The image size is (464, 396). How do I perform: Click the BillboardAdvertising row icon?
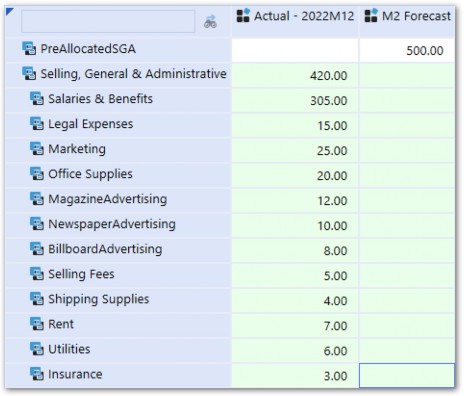(x=37, y=249)
